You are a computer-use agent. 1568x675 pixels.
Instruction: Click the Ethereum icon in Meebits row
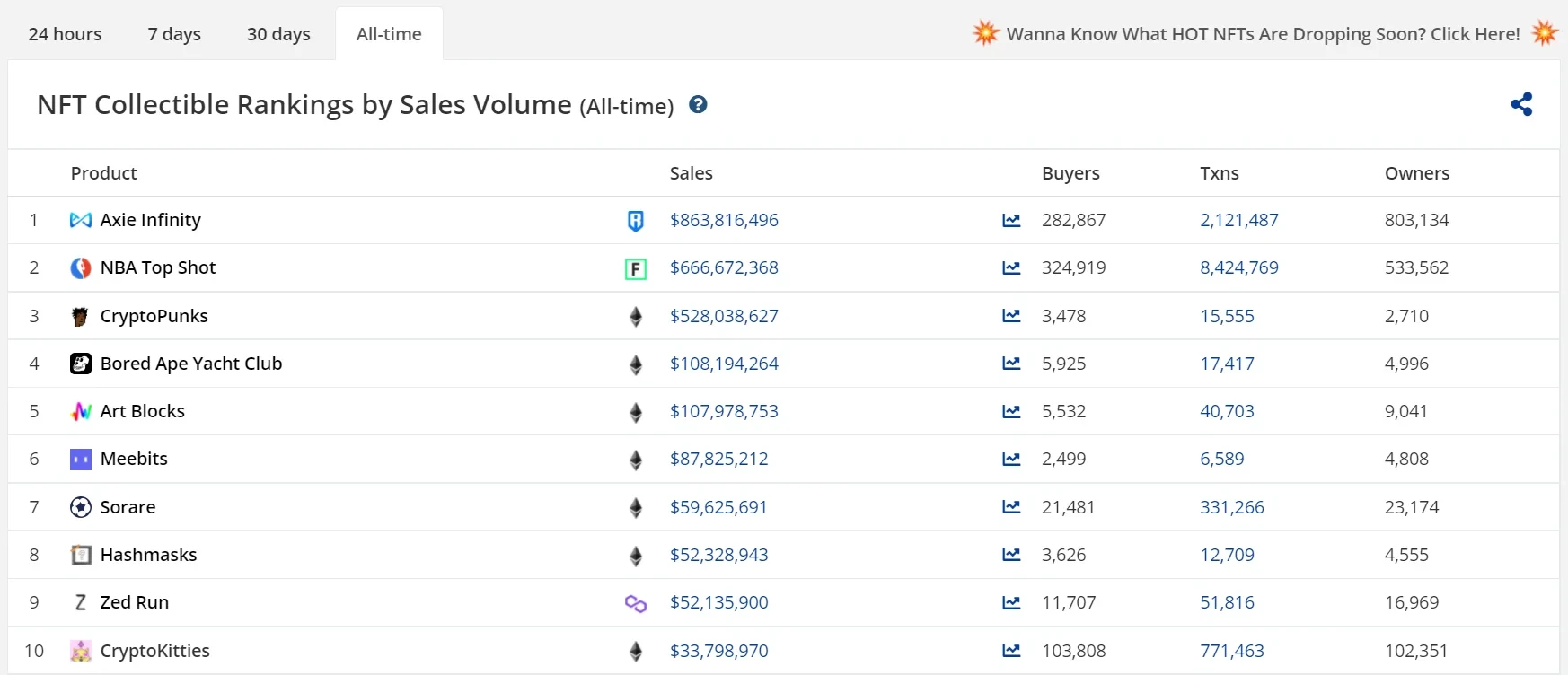pos(635,460)
